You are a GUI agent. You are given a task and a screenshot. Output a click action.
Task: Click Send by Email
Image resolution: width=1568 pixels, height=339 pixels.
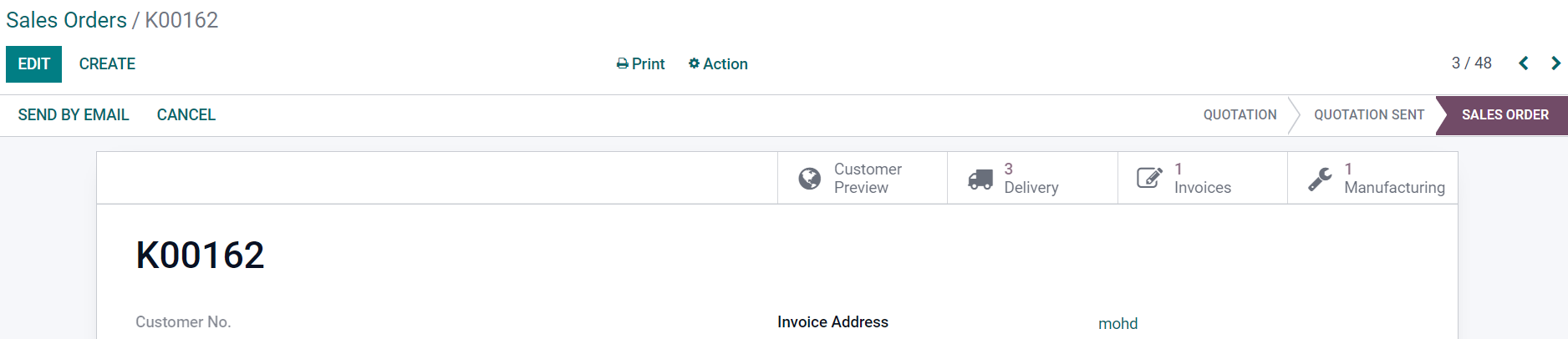click(x=74, y=115)
